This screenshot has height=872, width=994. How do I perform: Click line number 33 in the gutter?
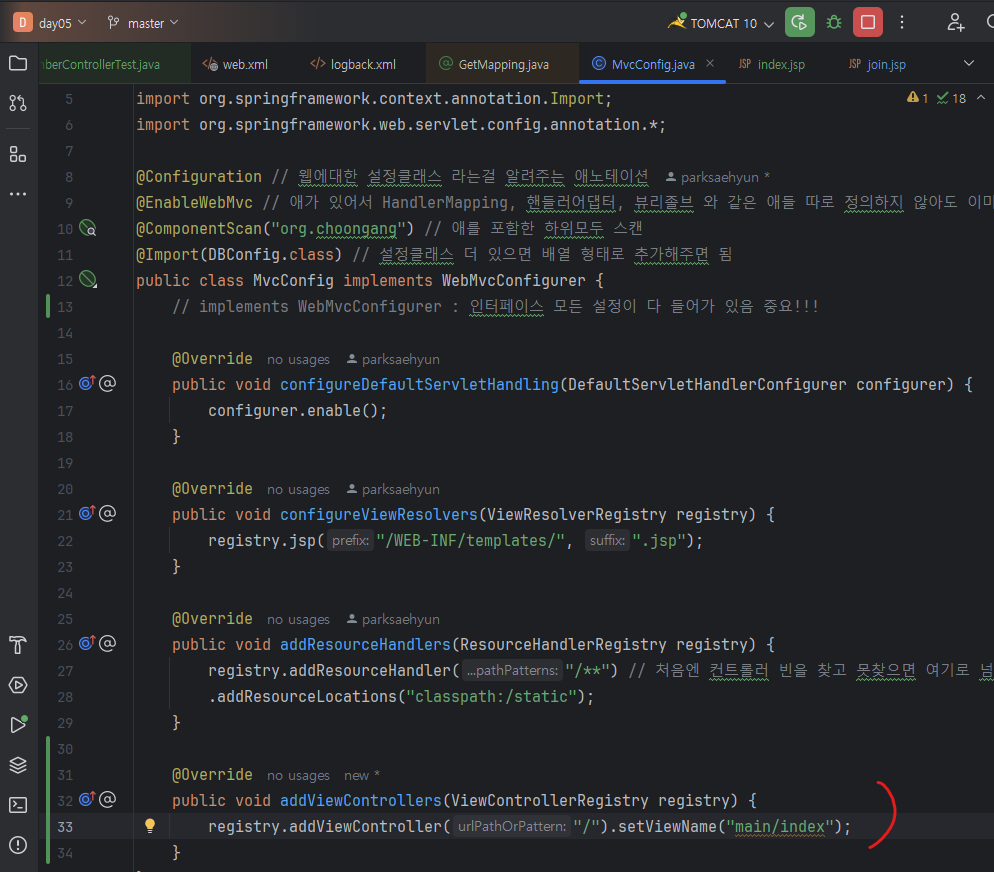pyautogui.click(x=65, y=826)
